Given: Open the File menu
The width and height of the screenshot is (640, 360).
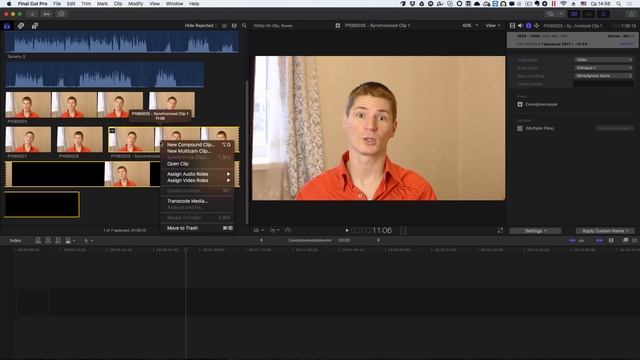Looking at the screenshot, I should [x=57, y=4].
